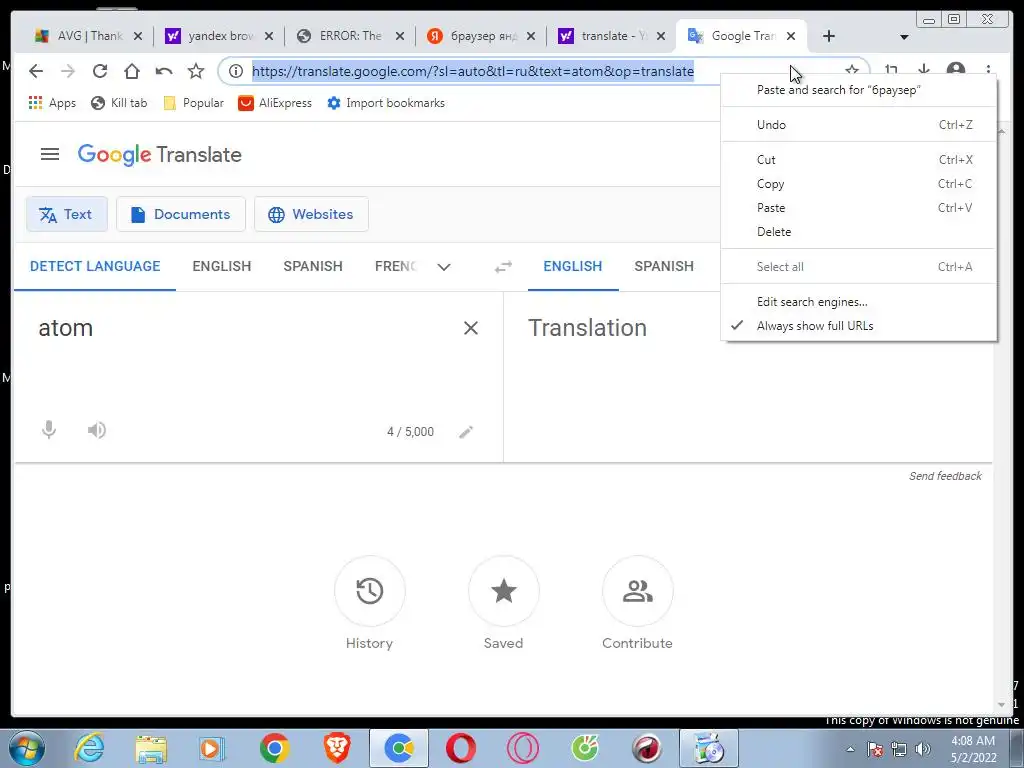Choose FRENCH as source language
This screenshot has width=1024, height=768.
pyautogui.click(x=395, y=266)
